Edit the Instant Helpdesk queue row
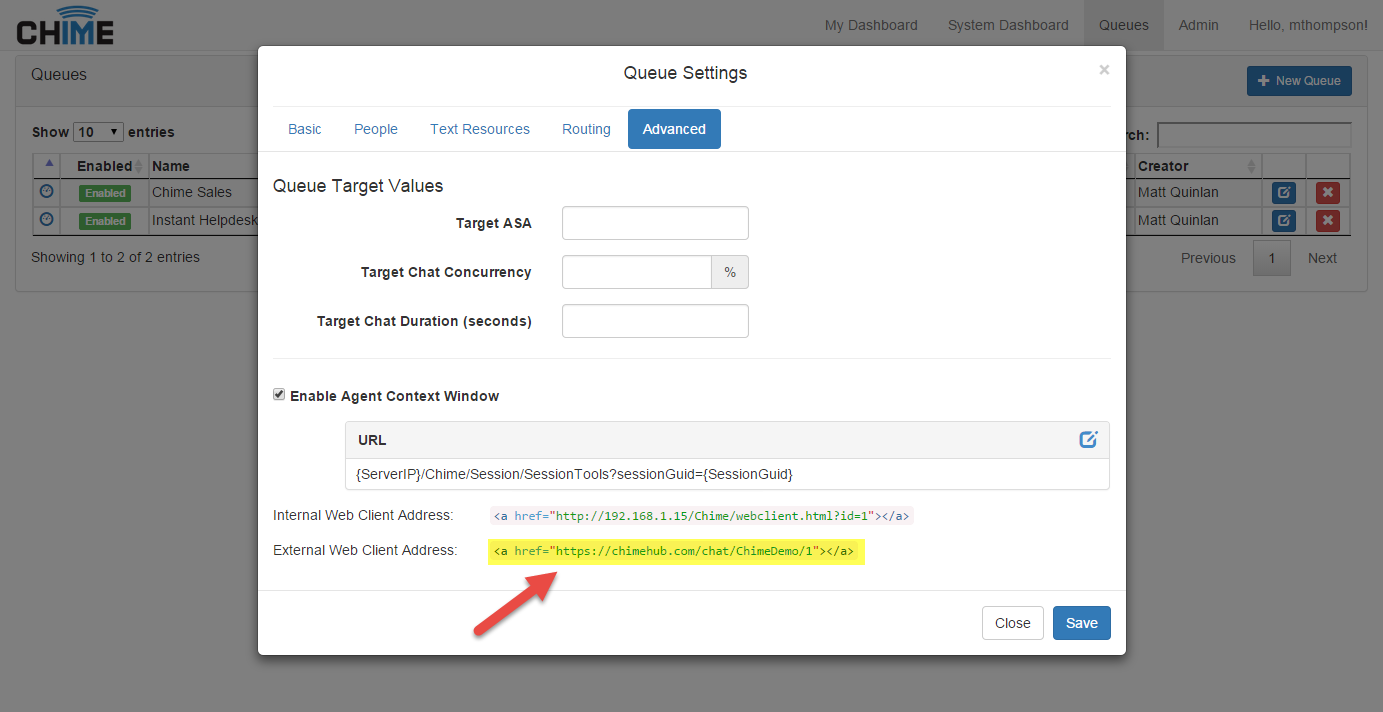Image resolution: width=1383 pixels, height=712 pixels. pos(1284,221)
